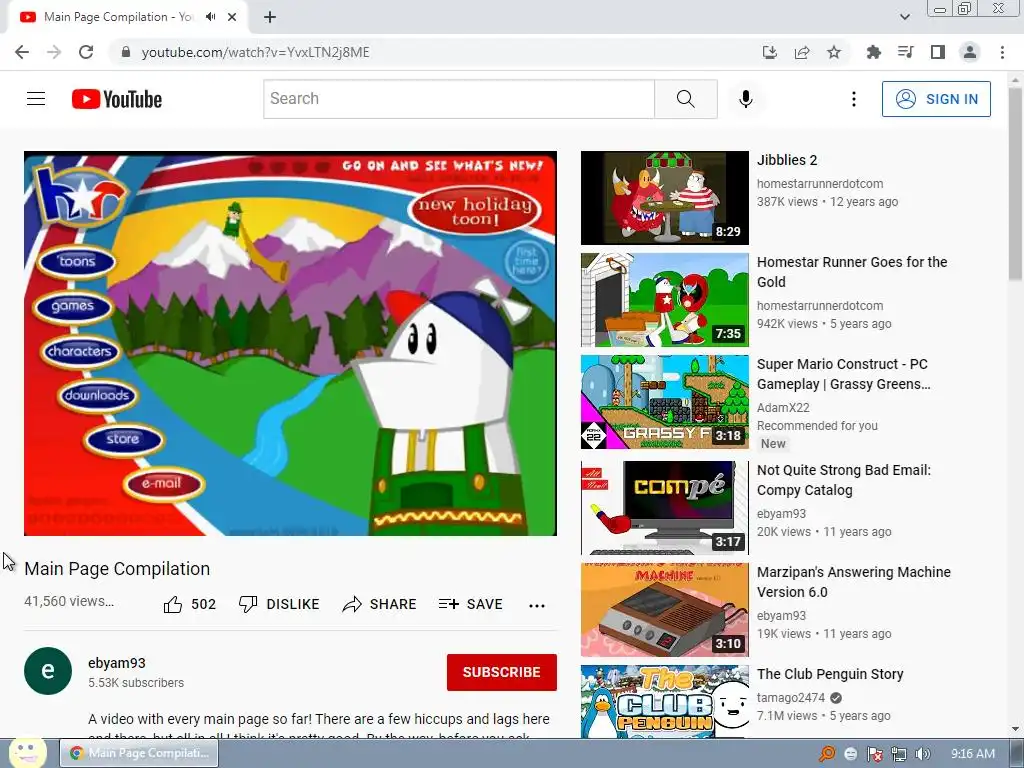Viewport: 1024px width, 768px height.
Task: Click the orange magnifier tray icon
Action: [827, 754]
